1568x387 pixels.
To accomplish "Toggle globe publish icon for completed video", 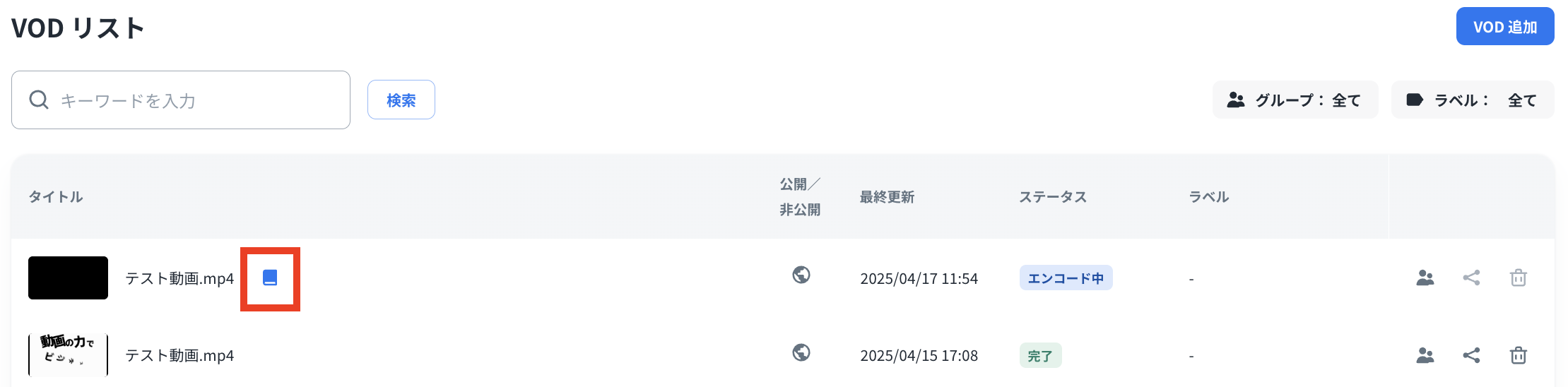I will 801,352.
